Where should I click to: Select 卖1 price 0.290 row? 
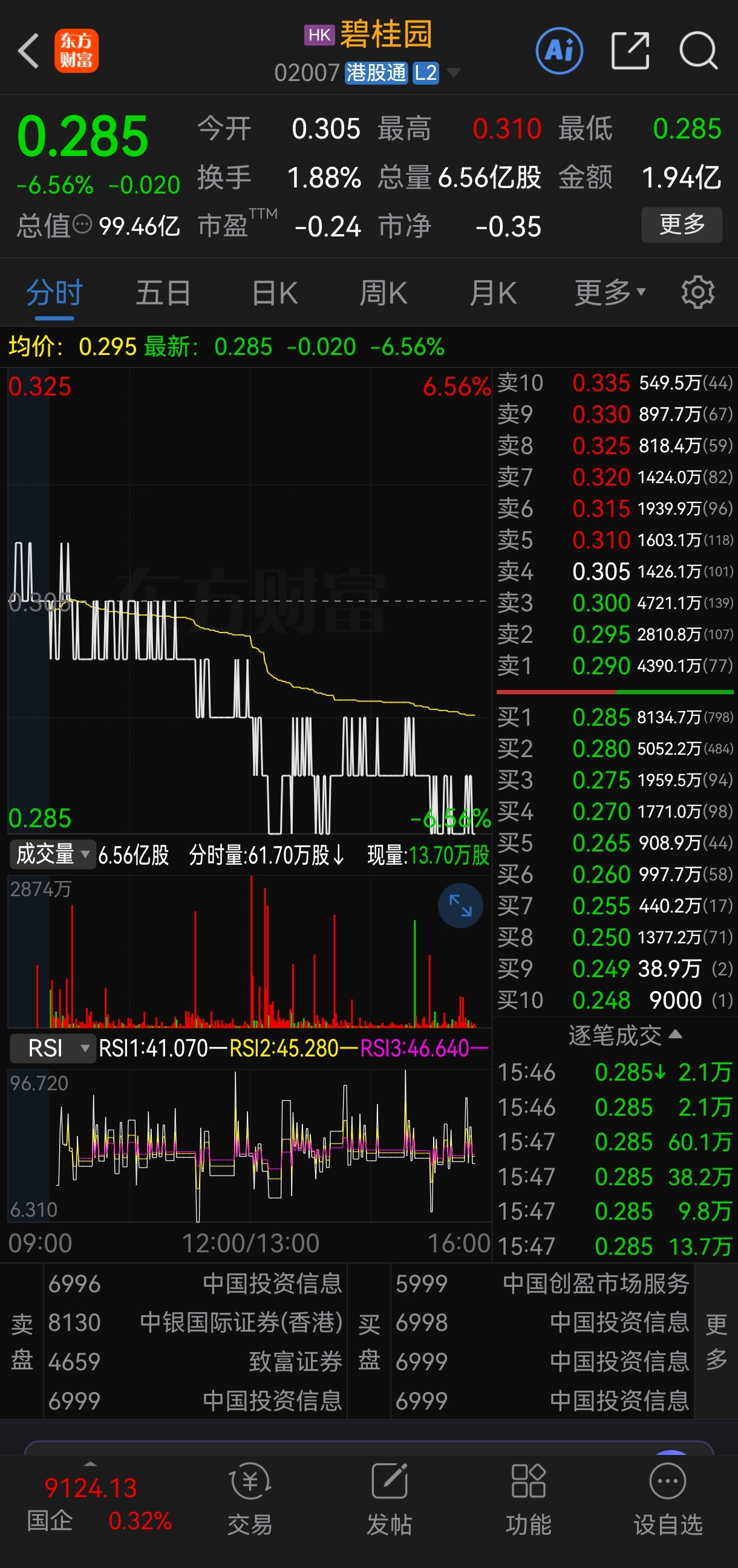(615, 666)
